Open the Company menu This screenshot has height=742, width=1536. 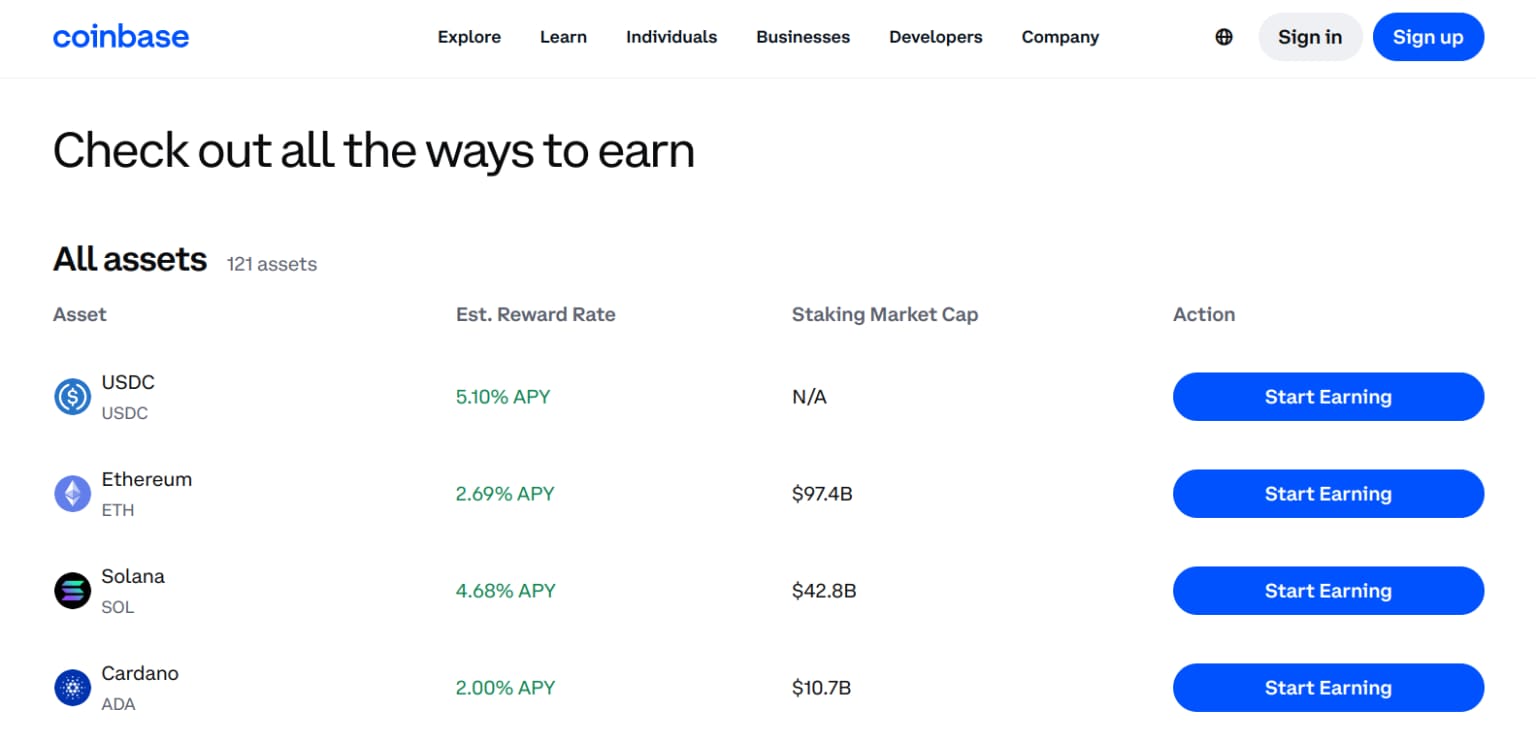click(x=1060, y=37)
